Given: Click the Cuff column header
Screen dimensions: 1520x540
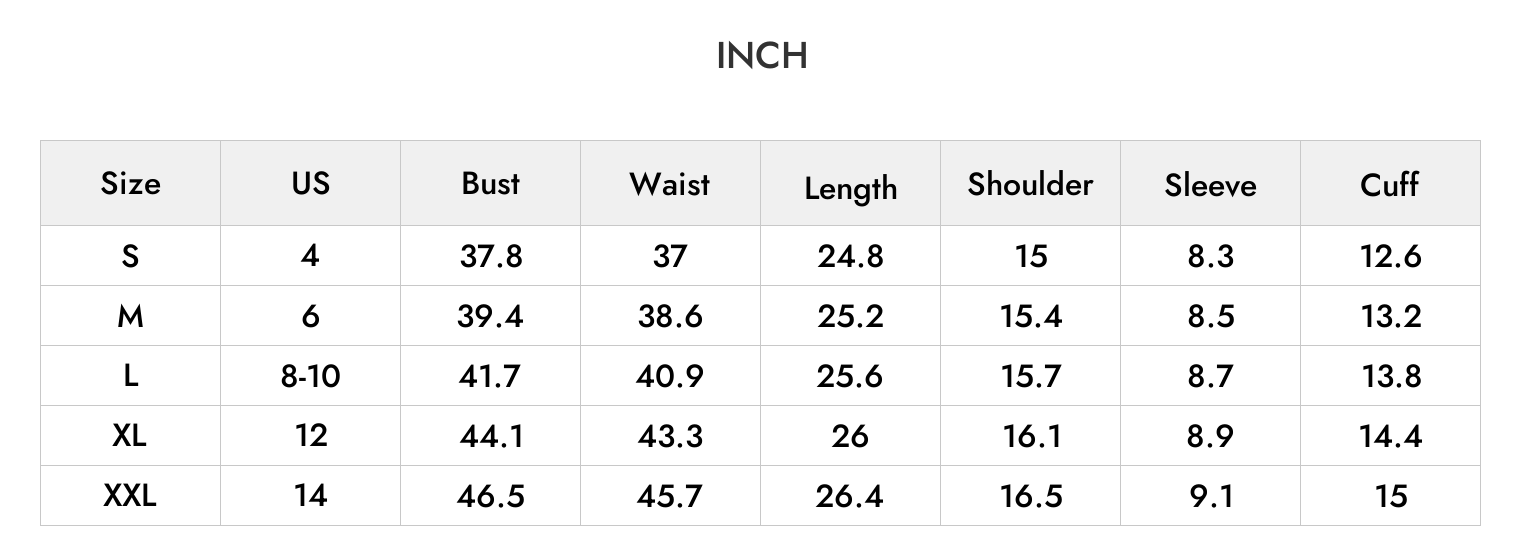Looking at the screenshot, I should [1390, 184].
